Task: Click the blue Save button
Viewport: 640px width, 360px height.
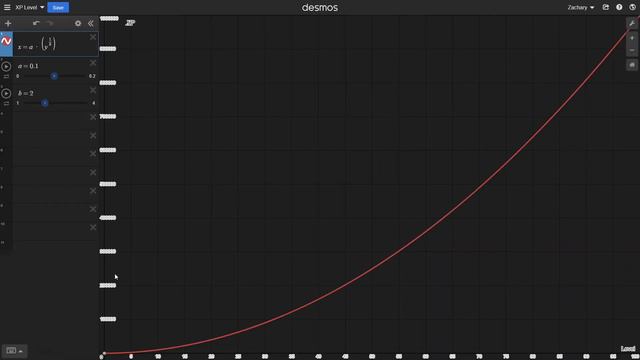Action: tap(58, 7)
